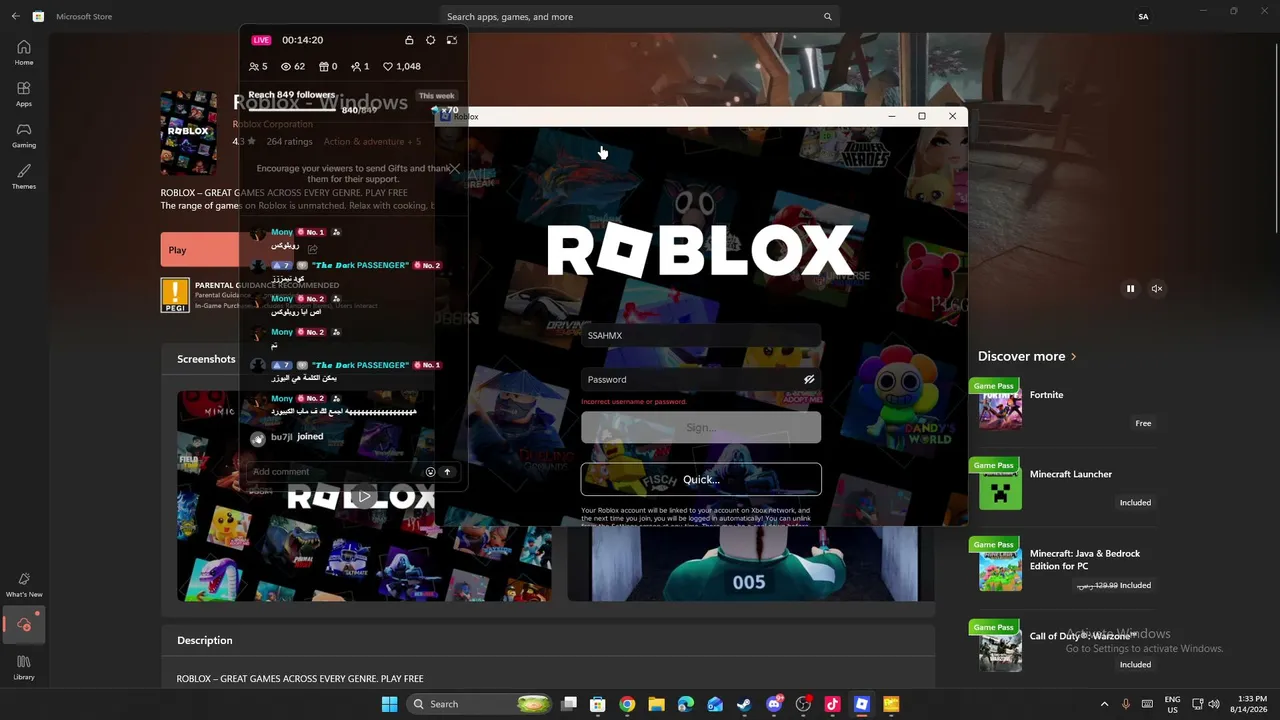Click the search magnifier in Store search bar
Image resolution: width=1280 pixels, height=720 pixels.
[x=827, y=17]
